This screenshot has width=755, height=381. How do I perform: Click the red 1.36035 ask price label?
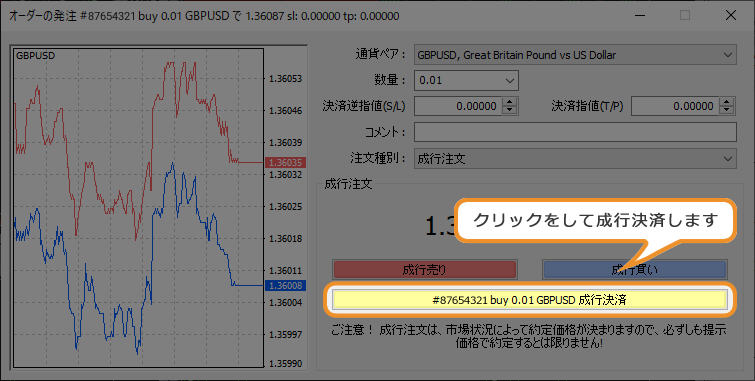tap(285, 162)
